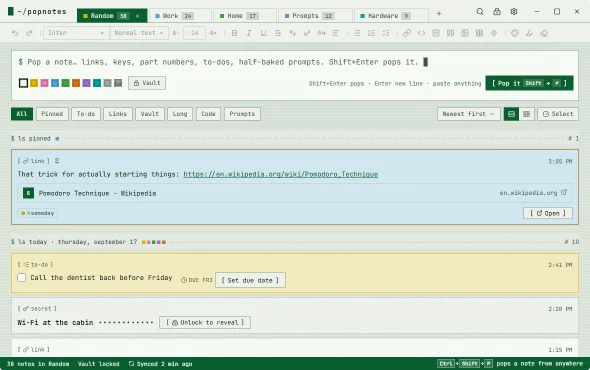
Task: Open the Pomodoro Technique Wikipedia URL
Action: [x=281, y=174]
